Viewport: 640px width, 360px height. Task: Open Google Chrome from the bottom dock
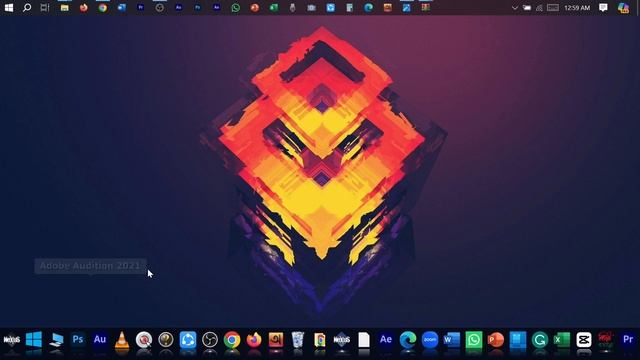pos(232,340)
